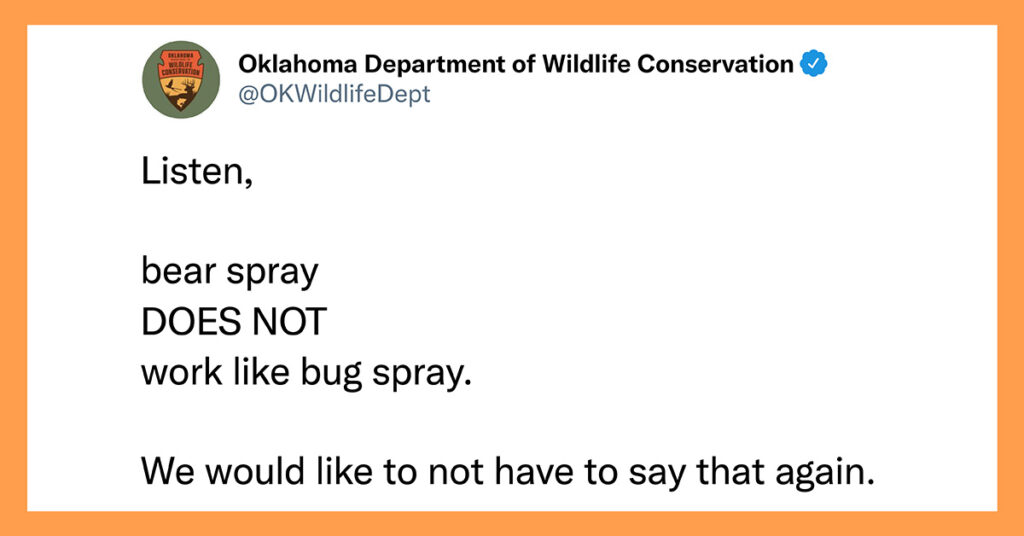Screen dimensions: 1024x536
Task: Click 'Conservation' in the account display name
Action: pos(715,64)
